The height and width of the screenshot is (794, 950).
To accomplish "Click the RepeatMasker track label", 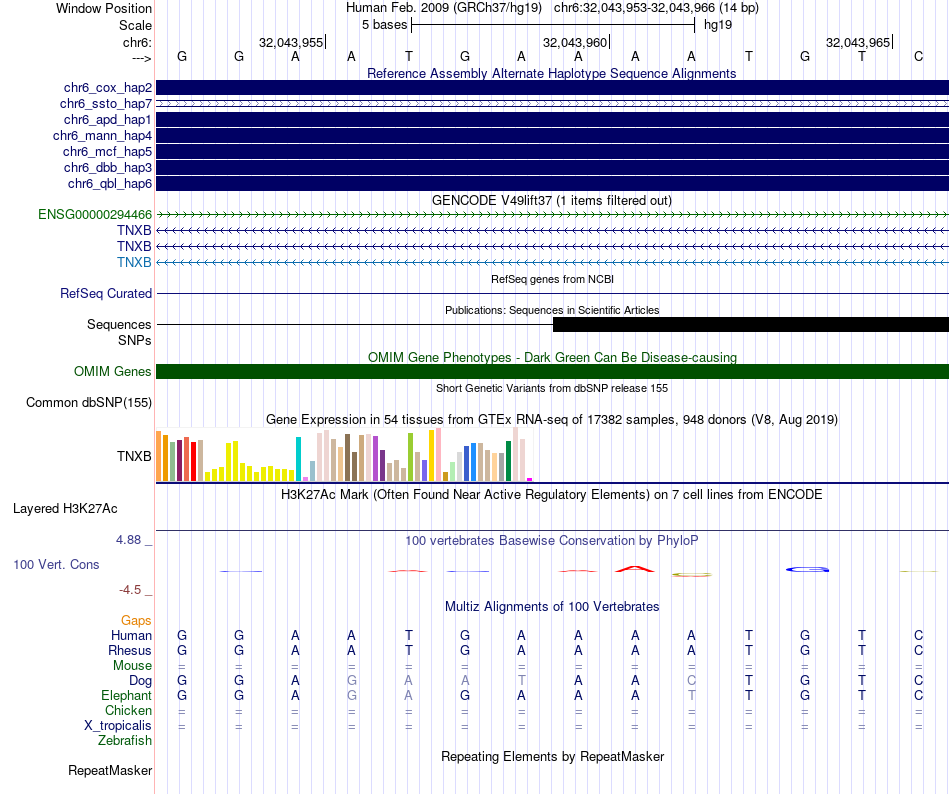I will [x=110, y=770].
